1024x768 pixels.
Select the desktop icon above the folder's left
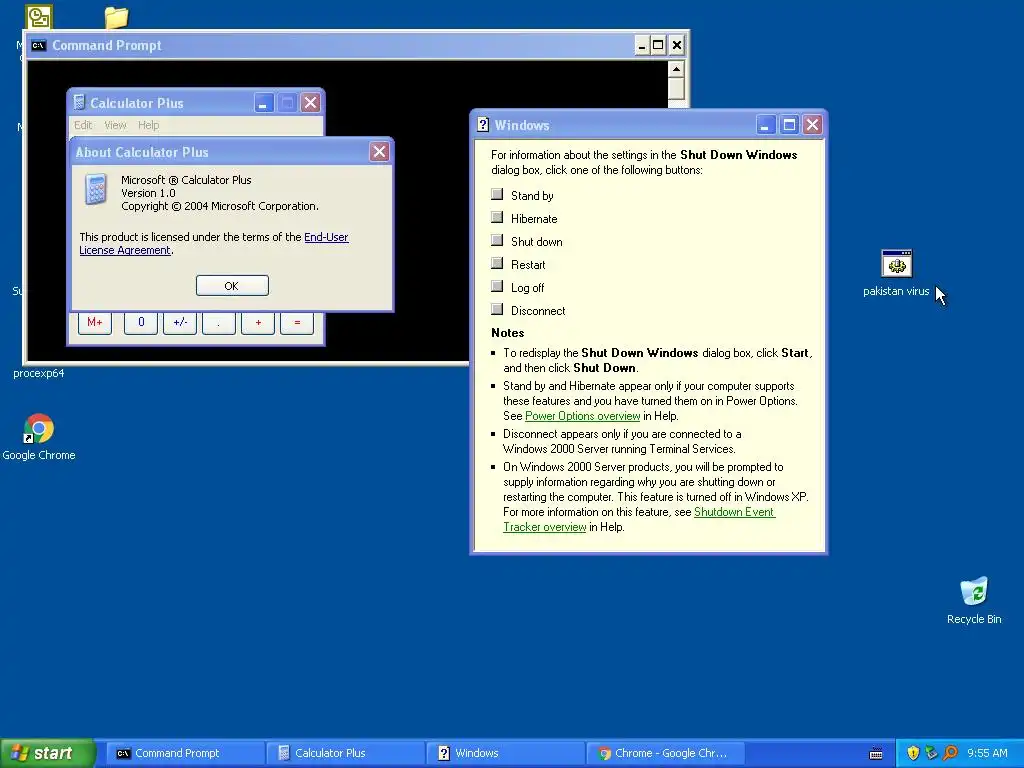coord(39,17)
